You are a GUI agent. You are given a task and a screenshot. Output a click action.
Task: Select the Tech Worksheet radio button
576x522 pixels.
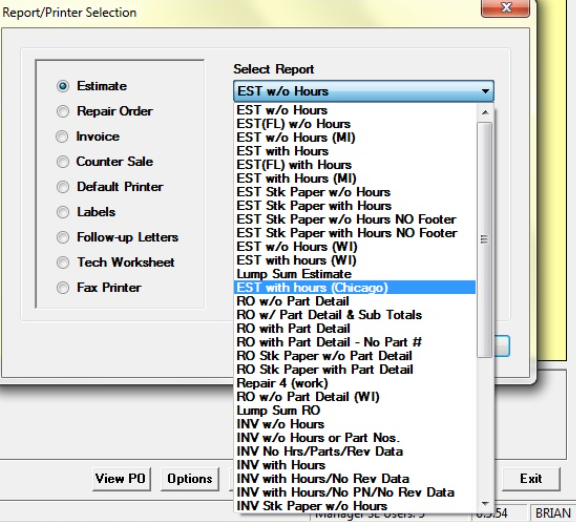point(63,262)
